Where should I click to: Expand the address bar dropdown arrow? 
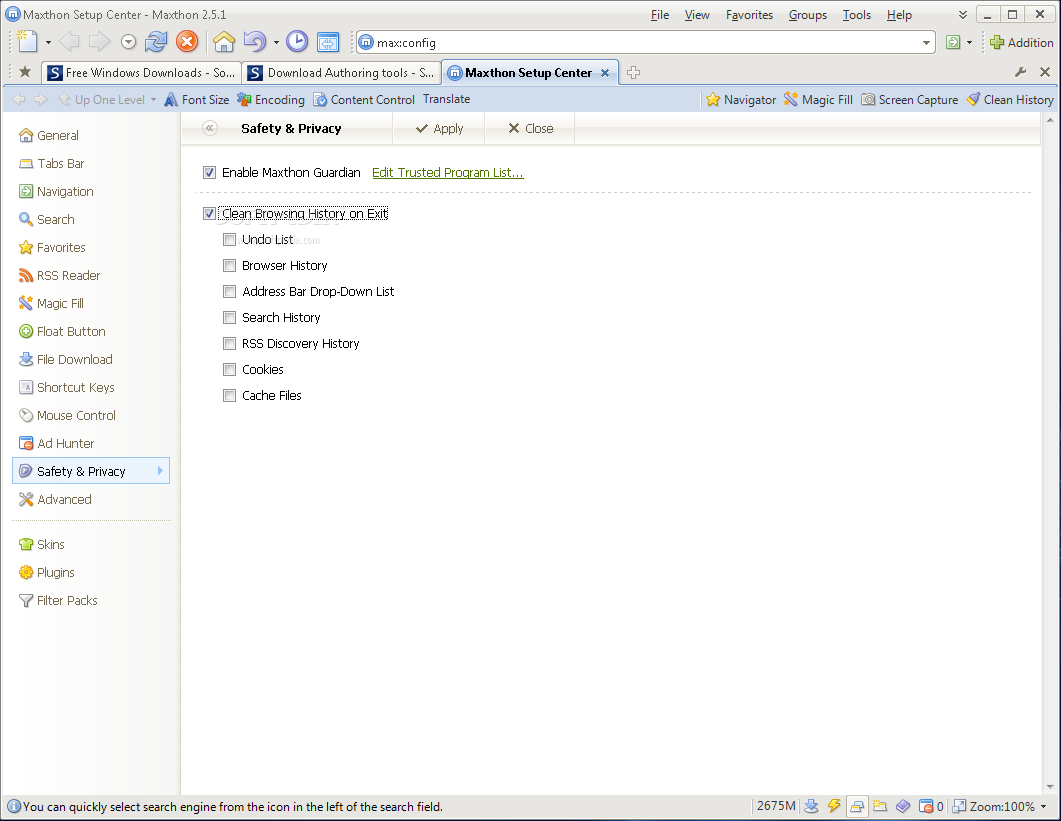pyautogui.click(x=926, y=43)
